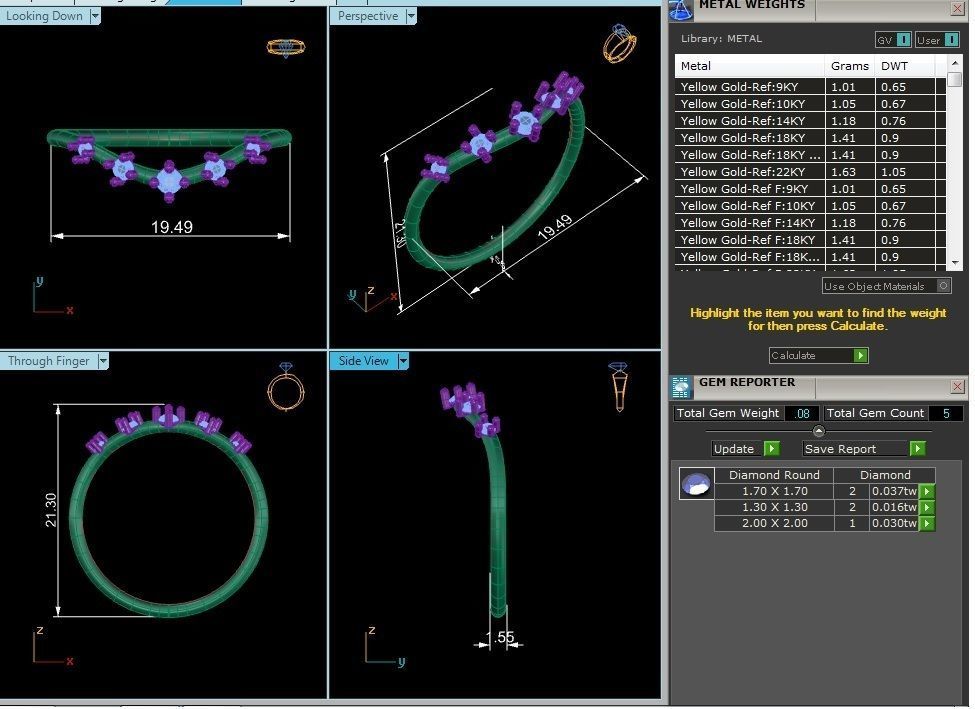
Task: Click the Through Finger viewport title
Action: (x=49, y=361)
